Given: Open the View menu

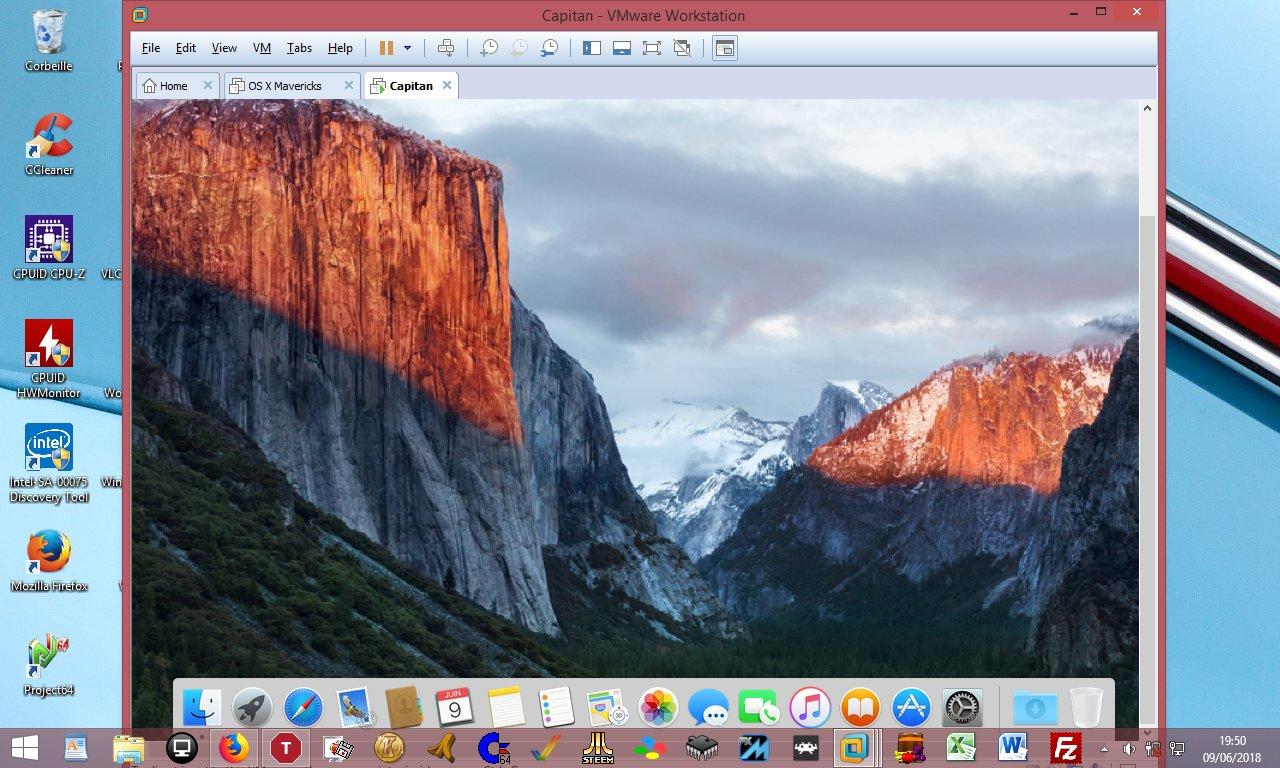Looking at the screenshot, I should pyautogui.click(x=224, y=48).
